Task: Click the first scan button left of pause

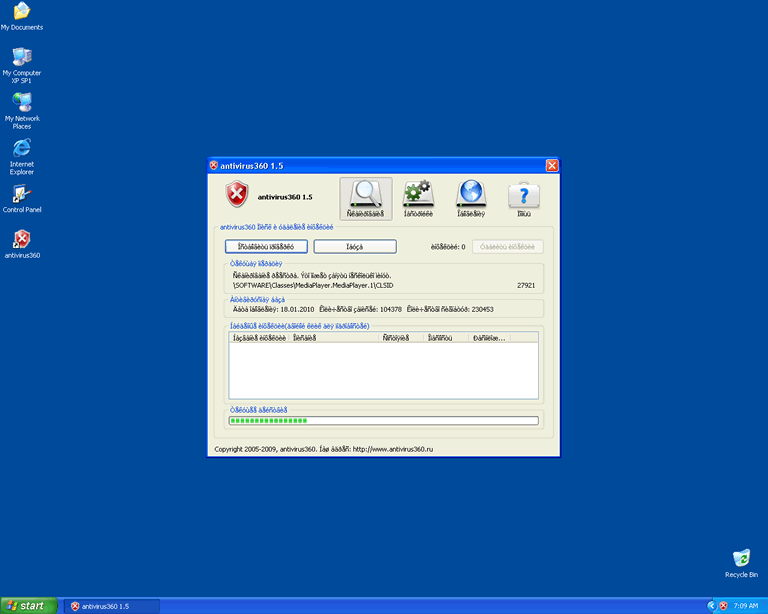Action: (266, 246)
